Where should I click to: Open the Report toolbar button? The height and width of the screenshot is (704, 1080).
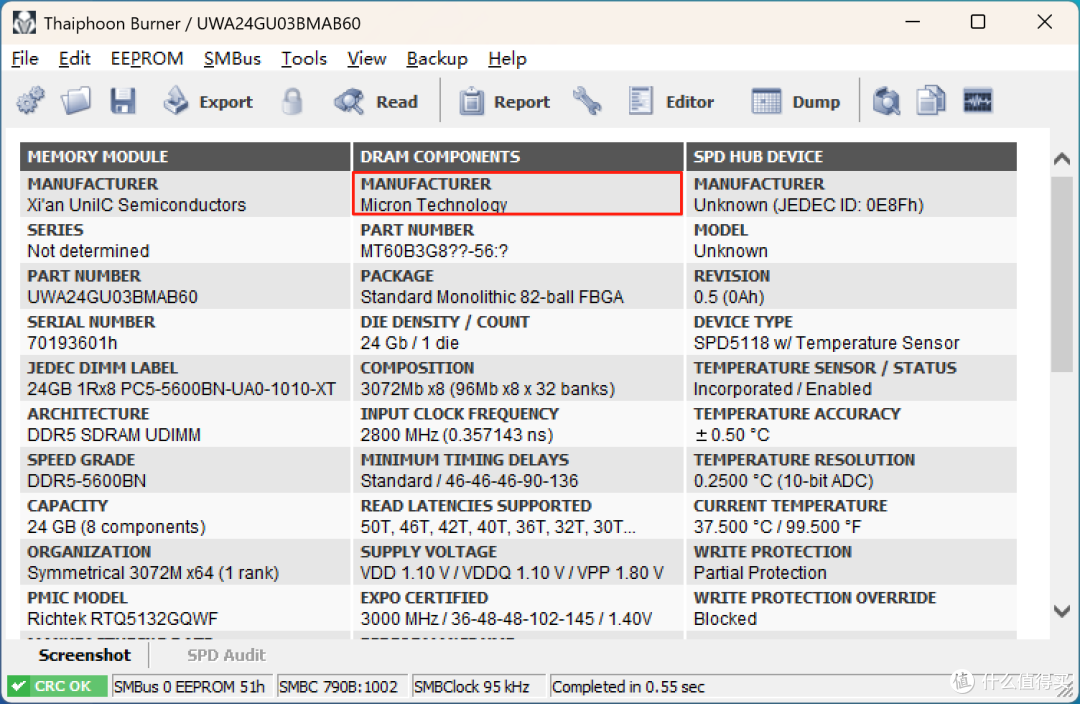(x=504, y=102)
